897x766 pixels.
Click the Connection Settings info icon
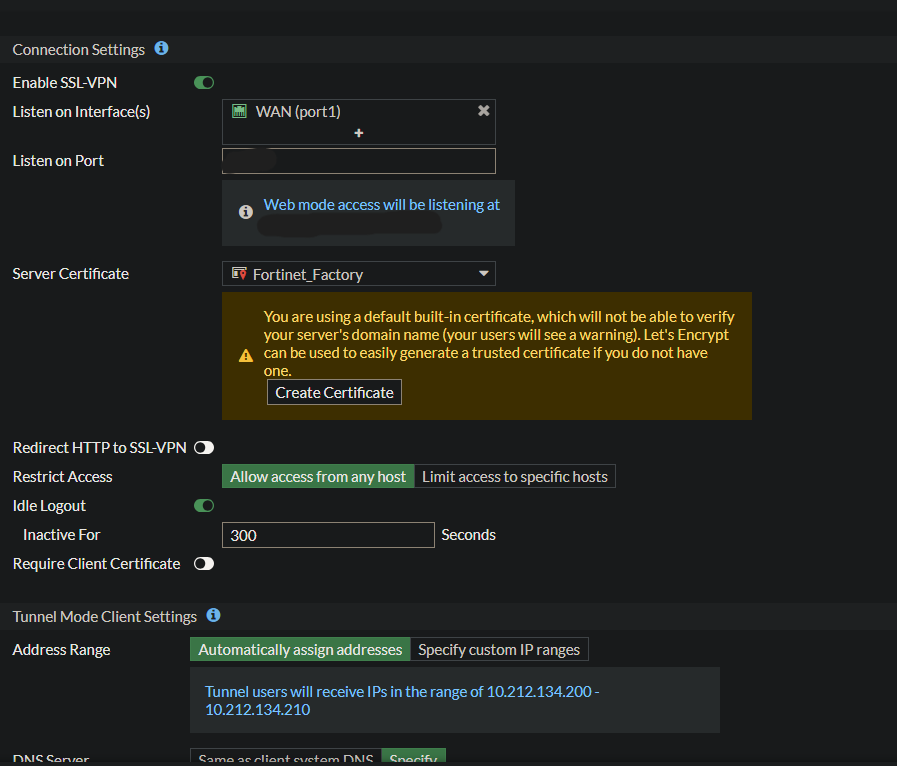click(162, 48)
